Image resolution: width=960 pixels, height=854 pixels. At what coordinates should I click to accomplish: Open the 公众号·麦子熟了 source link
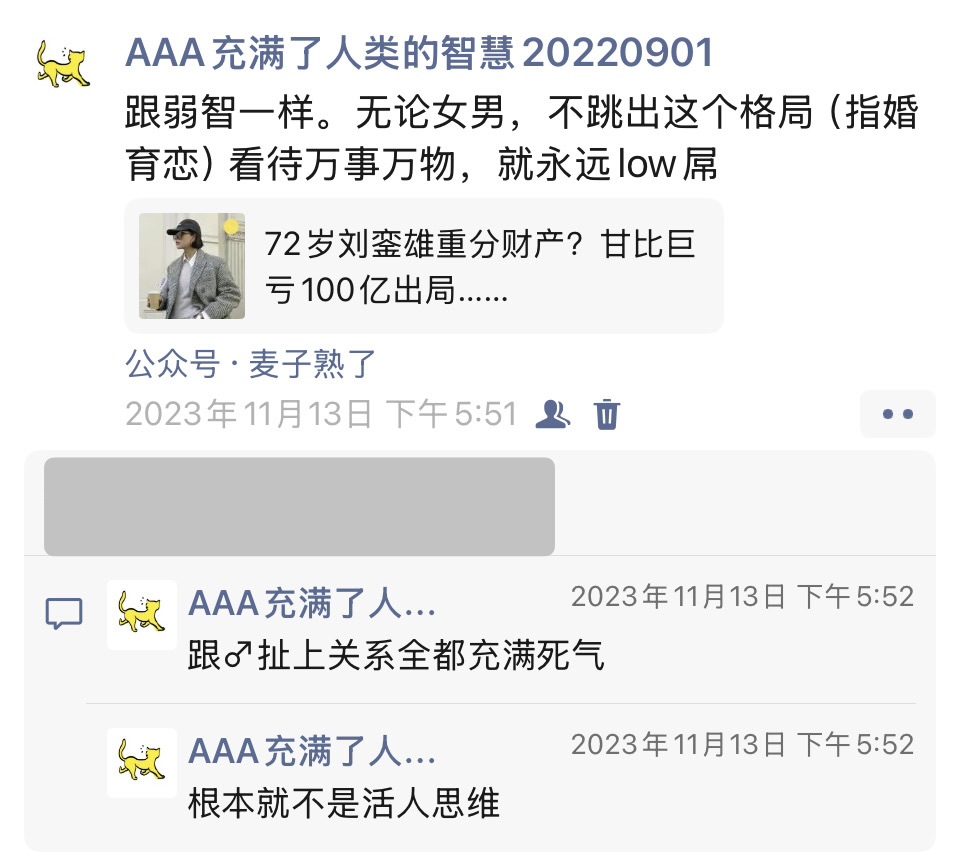(x=250, y=364)
